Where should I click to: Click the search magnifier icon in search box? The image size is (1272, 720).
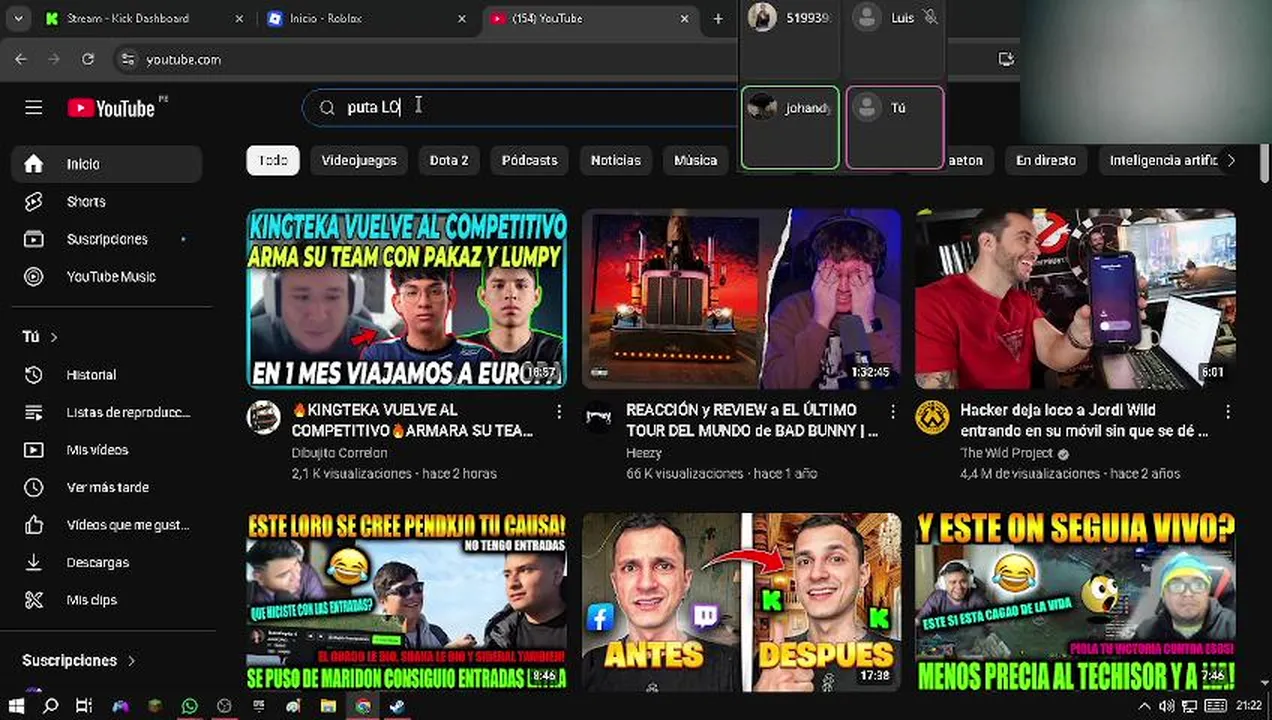coord(327,107)
